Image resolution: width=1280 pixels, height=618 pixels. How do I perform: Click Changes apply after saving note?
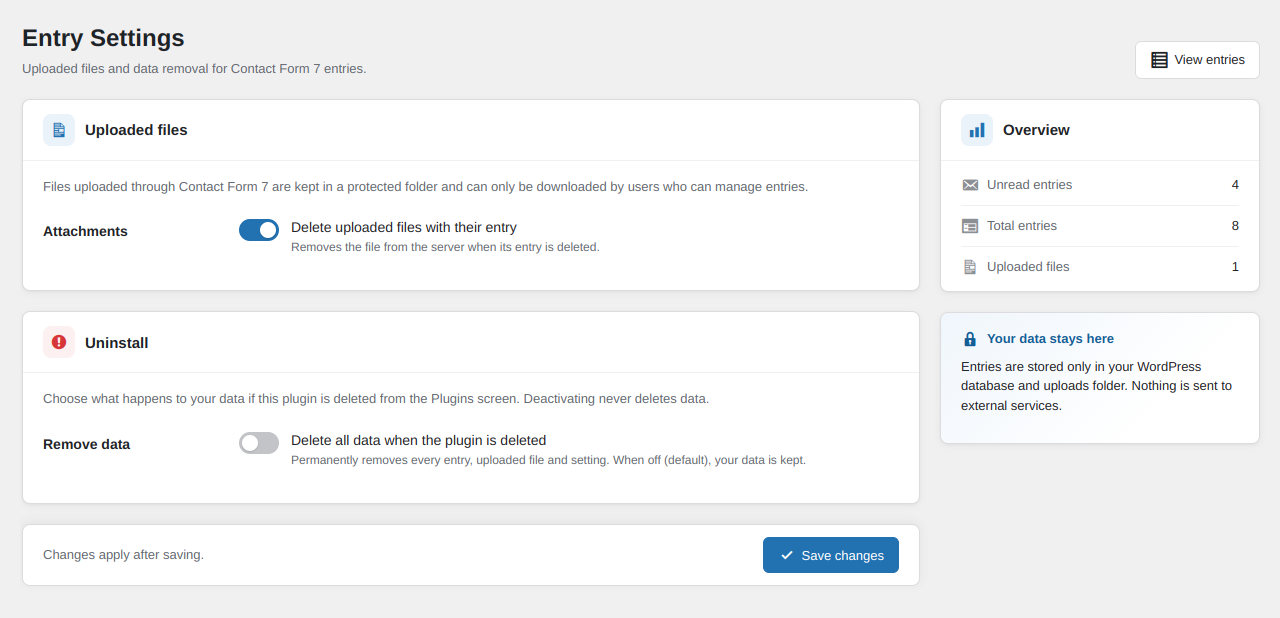[x=123, y=555]
